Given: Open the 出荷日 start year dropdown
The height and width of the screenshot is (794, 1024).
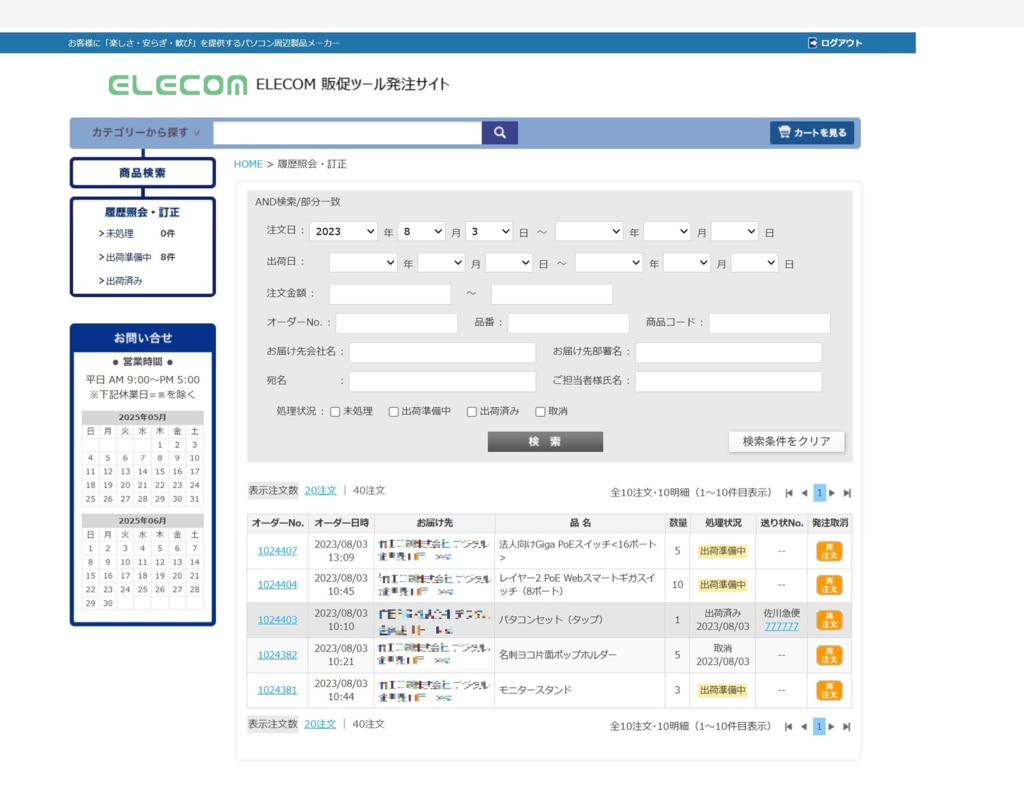Looking at the screenshot, I should (363, 263).
